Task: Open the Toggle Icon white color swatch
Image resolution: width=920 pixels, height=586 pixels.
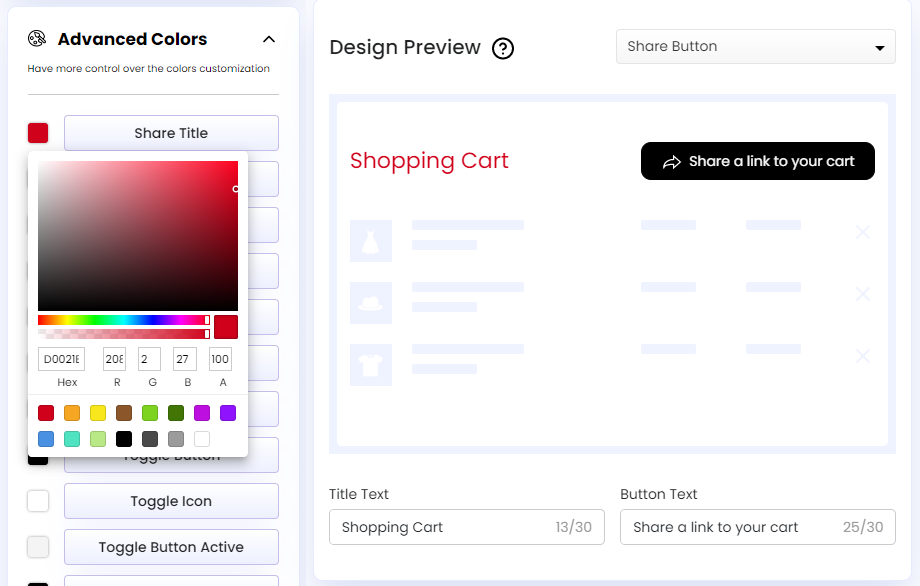Action: coord(38,501)
